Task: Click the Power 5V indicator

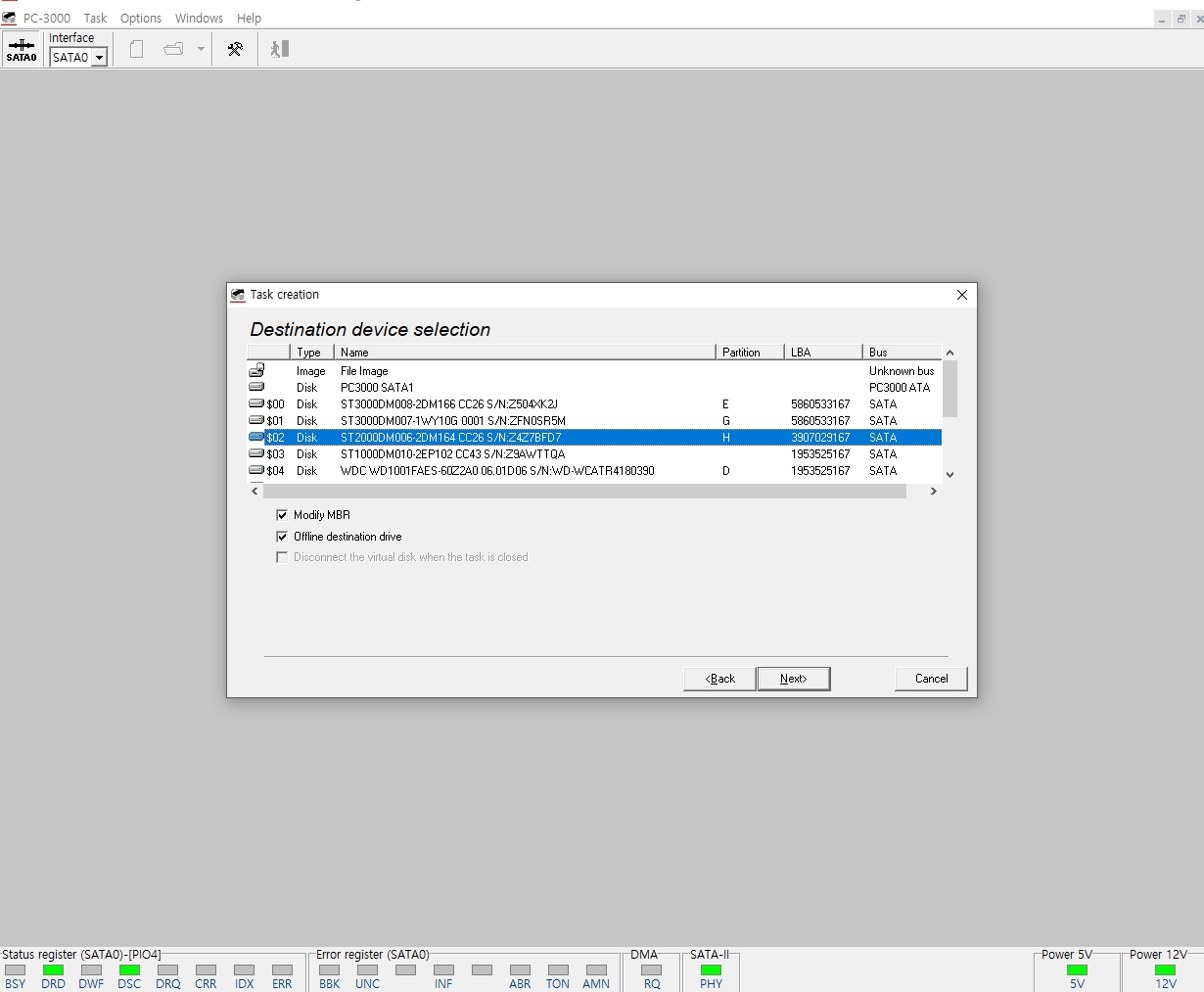Action: [x=1077, y=970]
